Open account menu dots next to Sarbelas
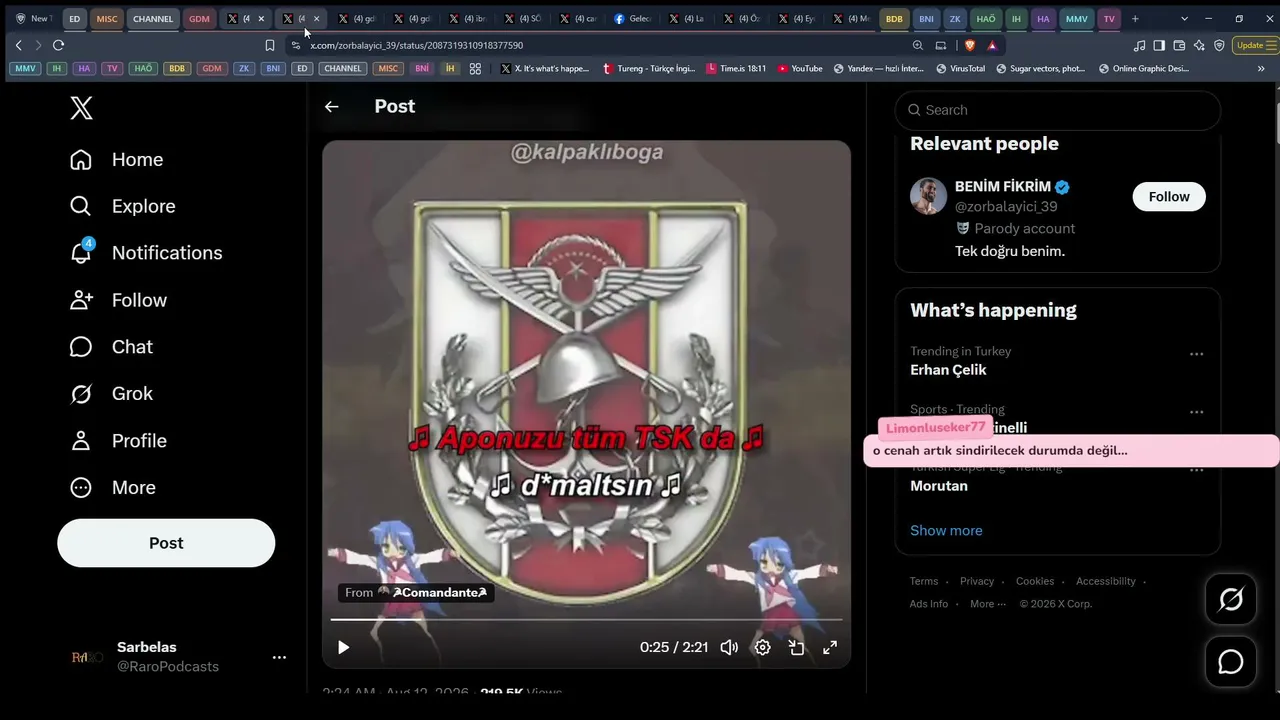This screenshot has width=1280, height=720. (x=280, y=657)
